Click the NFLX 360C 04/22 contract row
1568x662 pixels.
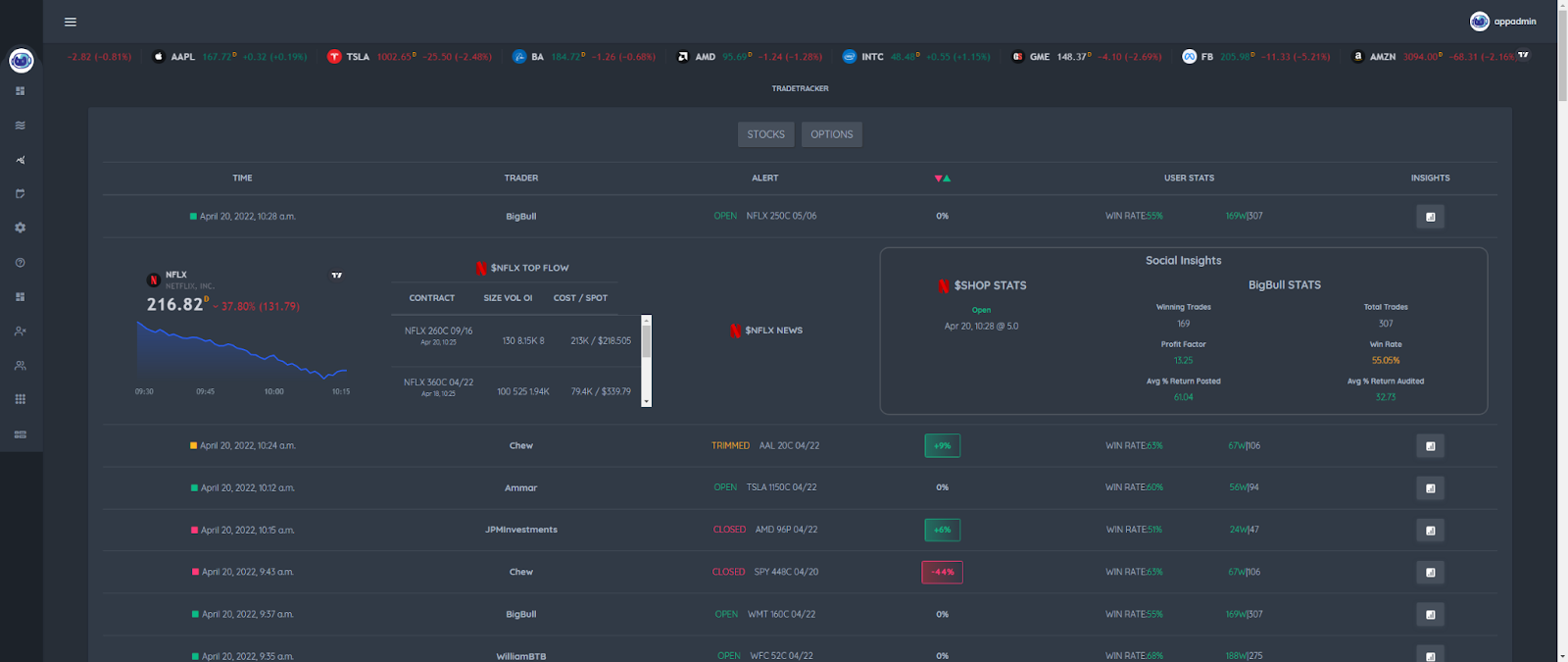(516, 387)
